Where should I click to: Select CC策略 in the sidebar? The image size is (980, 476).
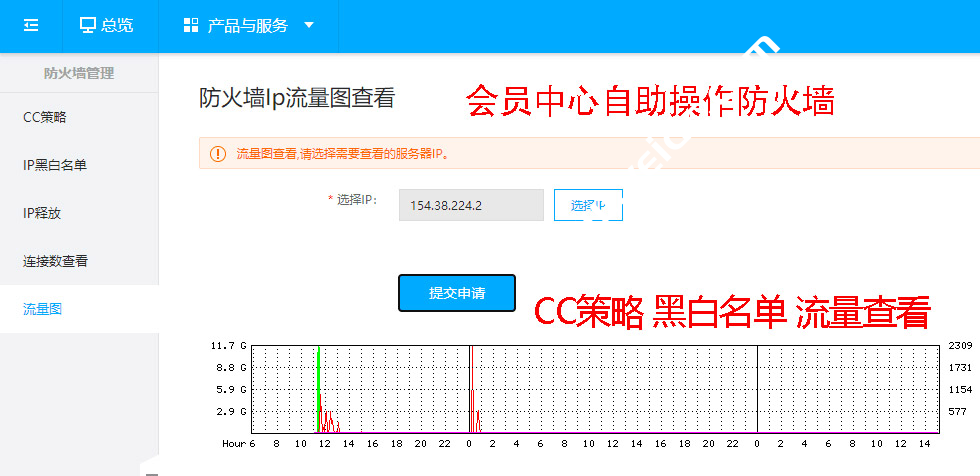tap(45, 117)
